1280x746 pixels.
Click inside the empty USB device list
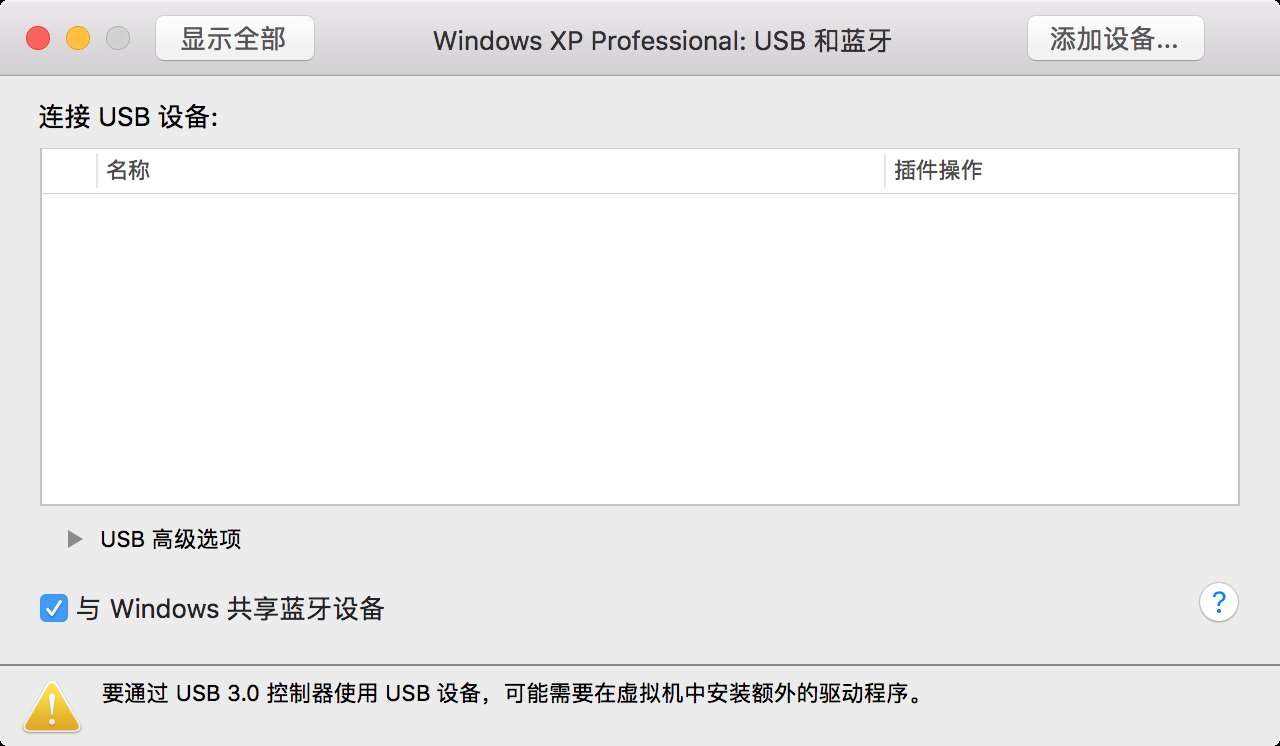pyautogui.click(x=640, y=348)
